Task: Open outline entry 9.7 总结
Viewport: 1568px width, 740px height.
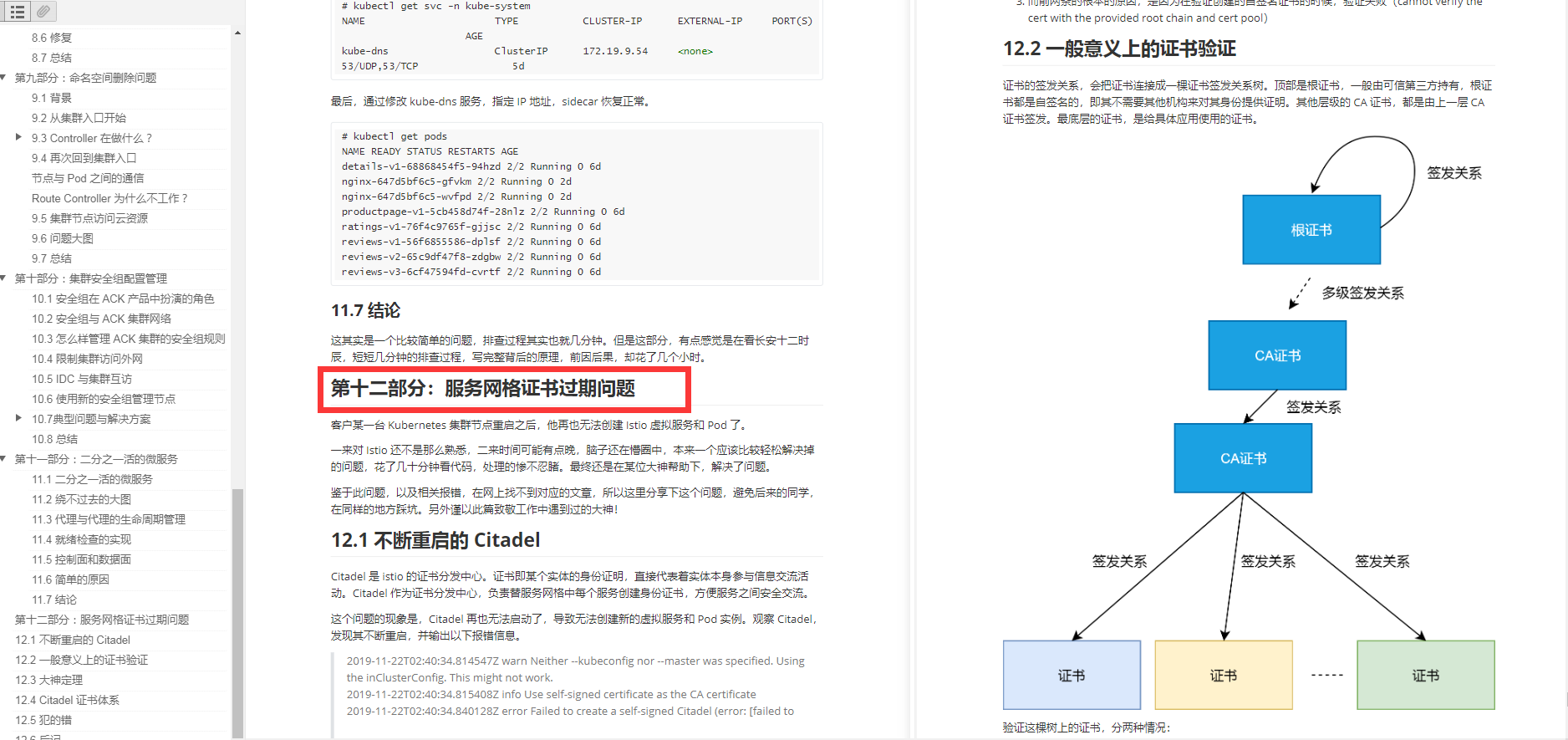Action: point(52,258)
